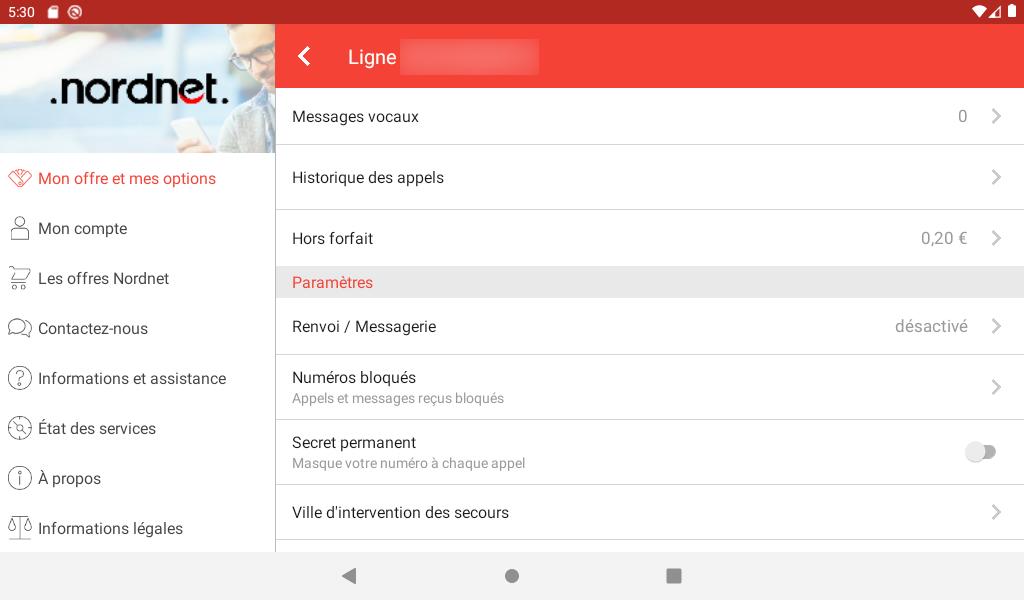Expand the Hors forfait chevron
Image resolution: width=1024 pixels, height=600 pixels.
(996, 239)
